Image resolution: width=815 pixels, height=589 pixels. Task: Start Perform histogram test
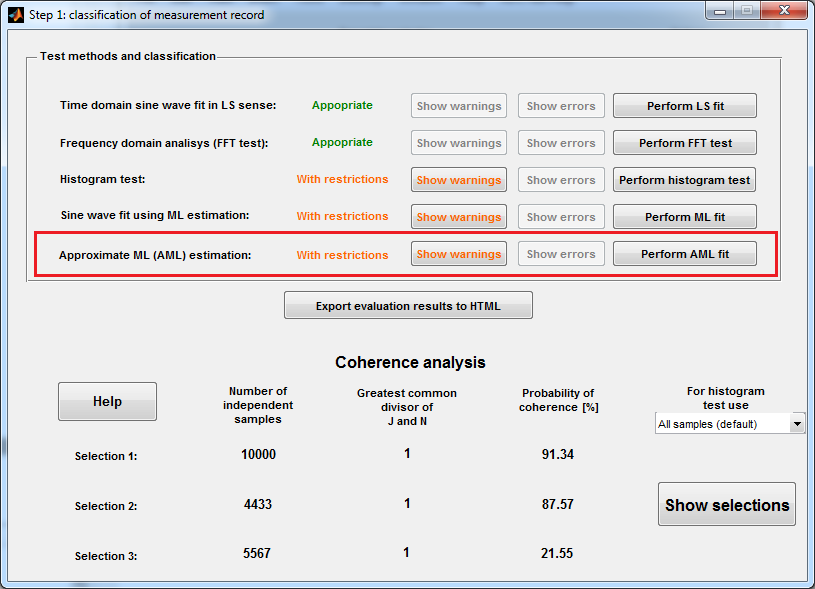[x=685, y=180]
